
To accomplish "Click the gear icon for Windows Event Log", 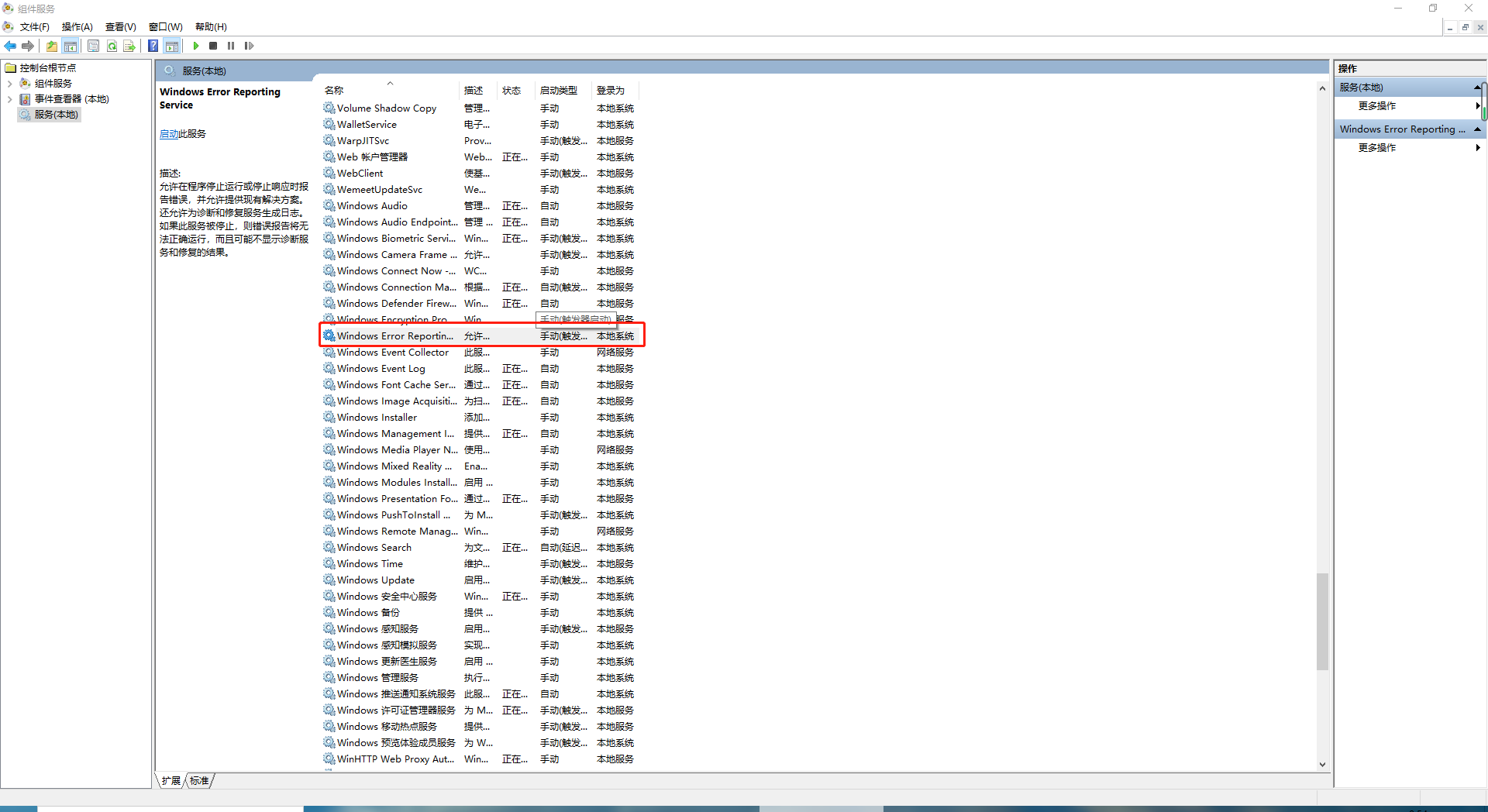I will [329, 368].
